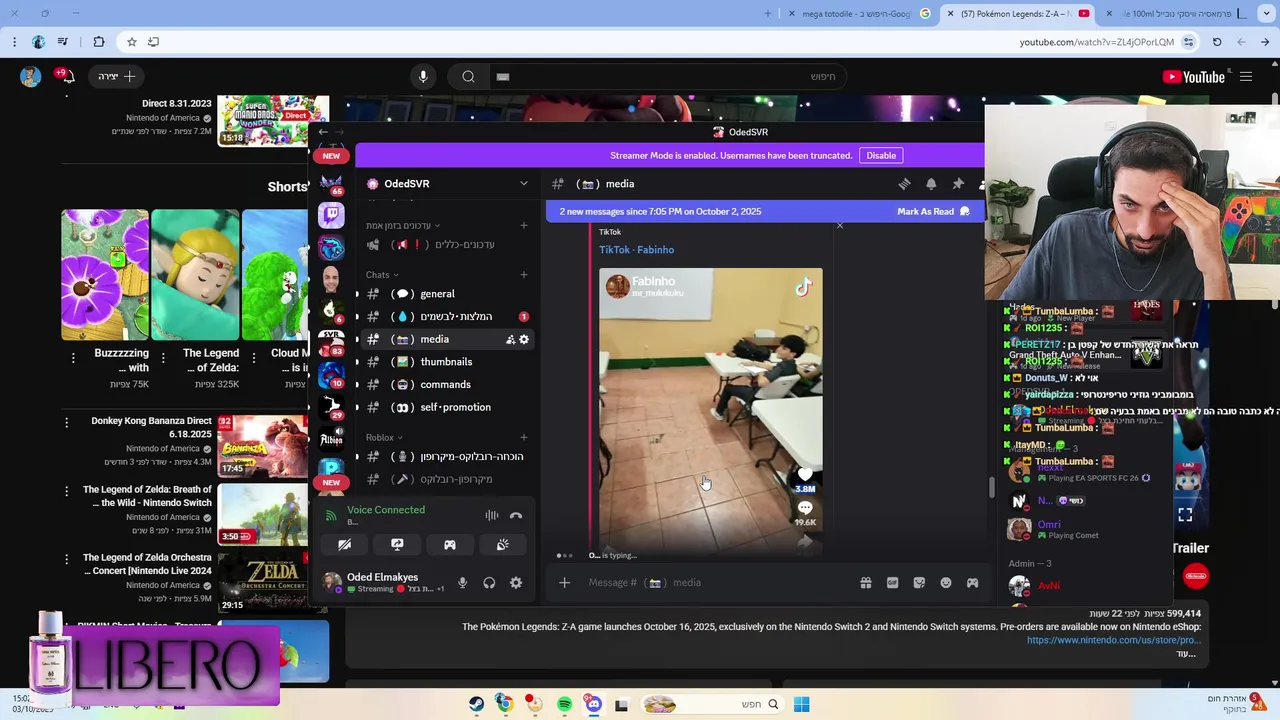Open the thumbnails channel
The image size is (1280, 720).
pos(446,362)
